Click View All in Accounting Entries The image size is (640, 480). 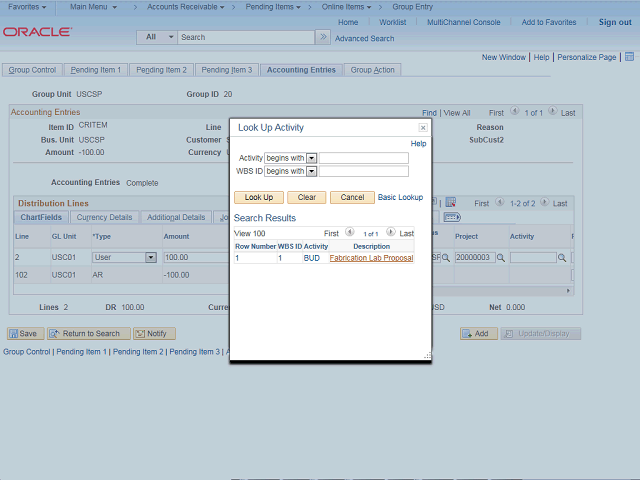point(457,113)
